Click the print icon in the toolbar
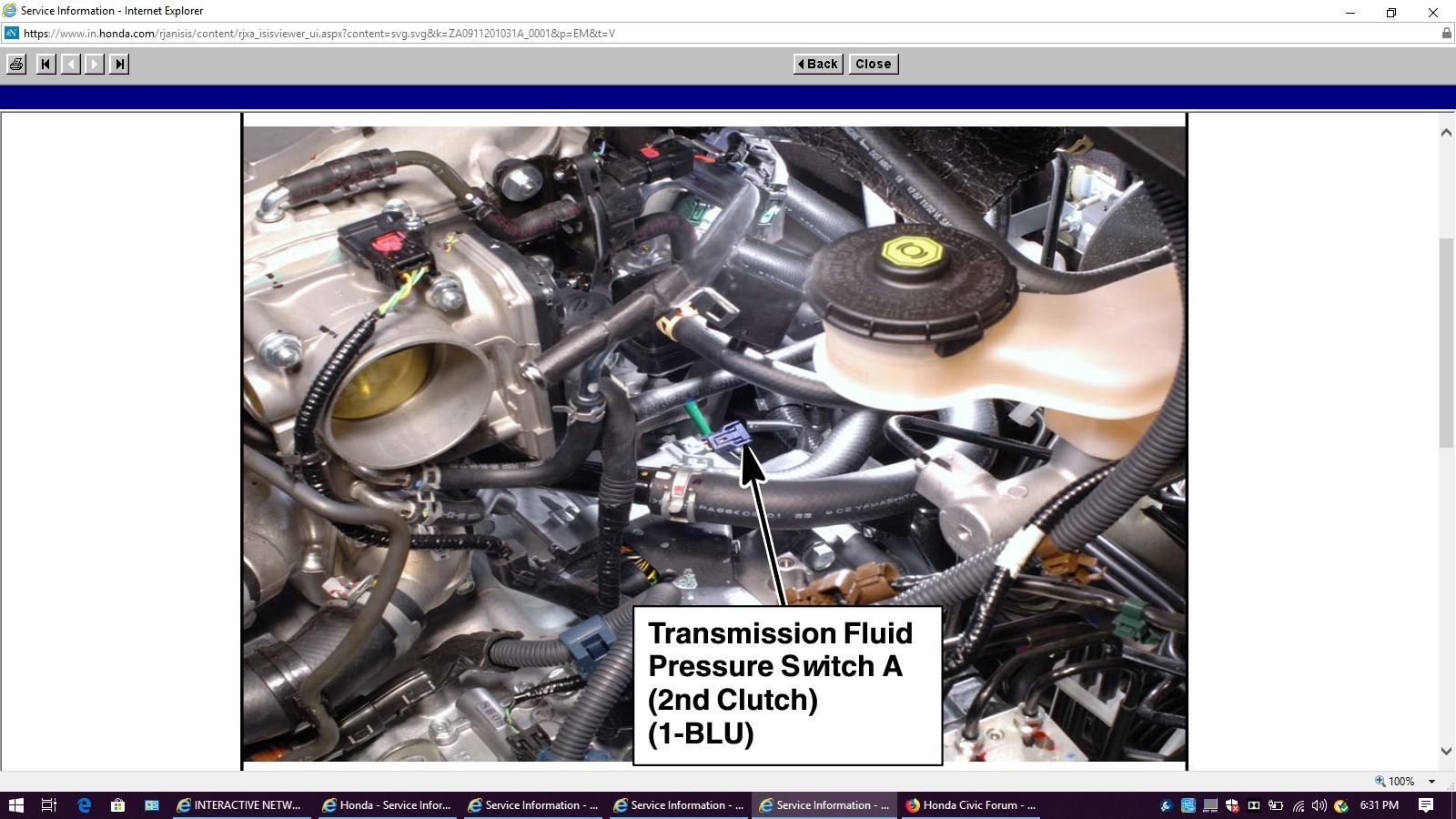Viewport: 1456px width, 819px height. click(16, 64)
